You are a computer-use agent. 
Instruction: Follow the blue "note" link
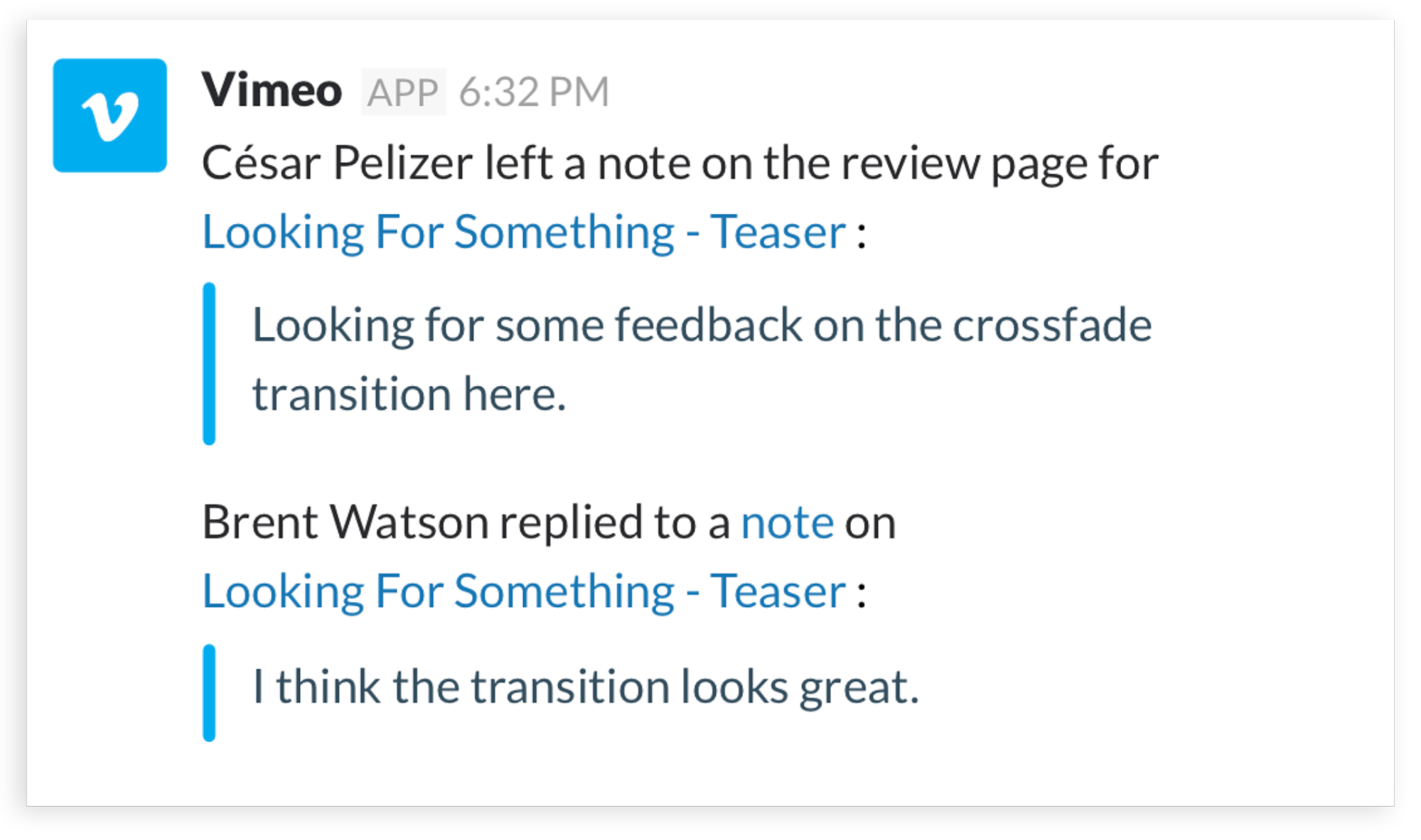point(787,522)
